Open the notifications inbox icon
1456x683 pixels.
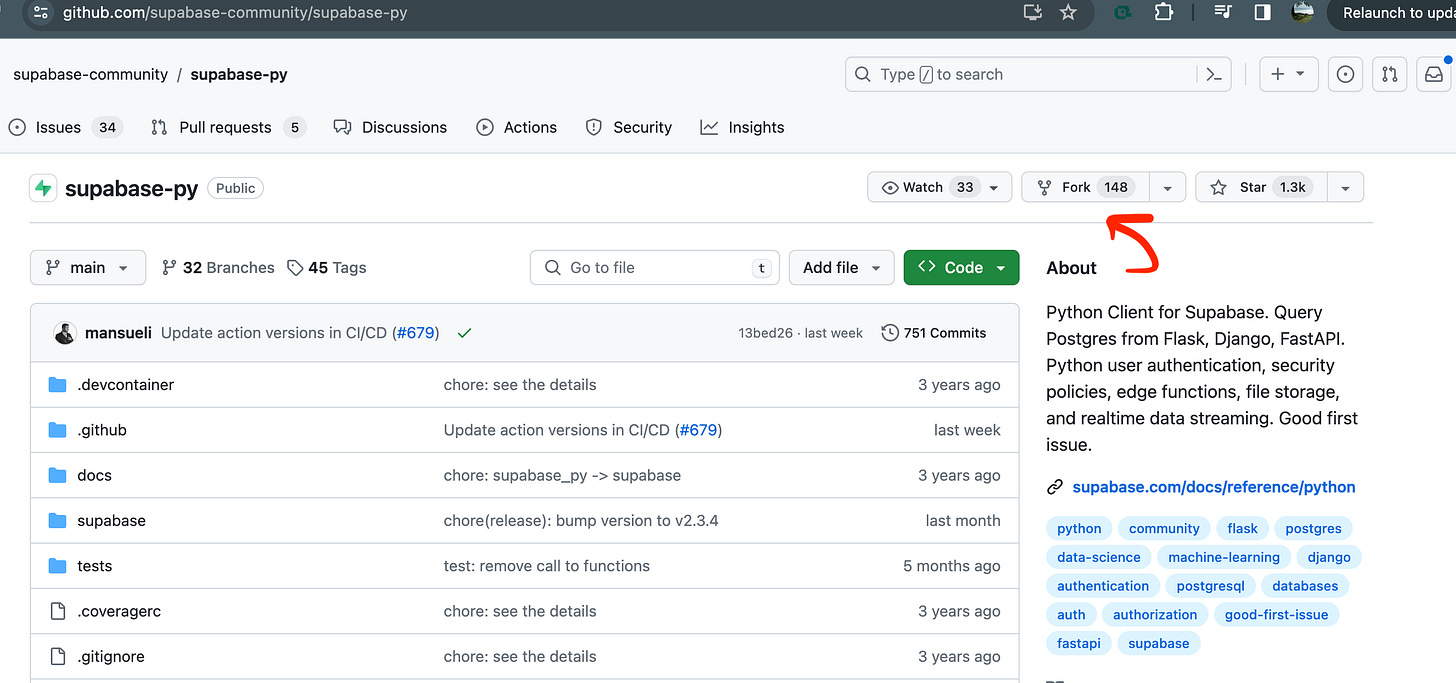pos(1434,74)
